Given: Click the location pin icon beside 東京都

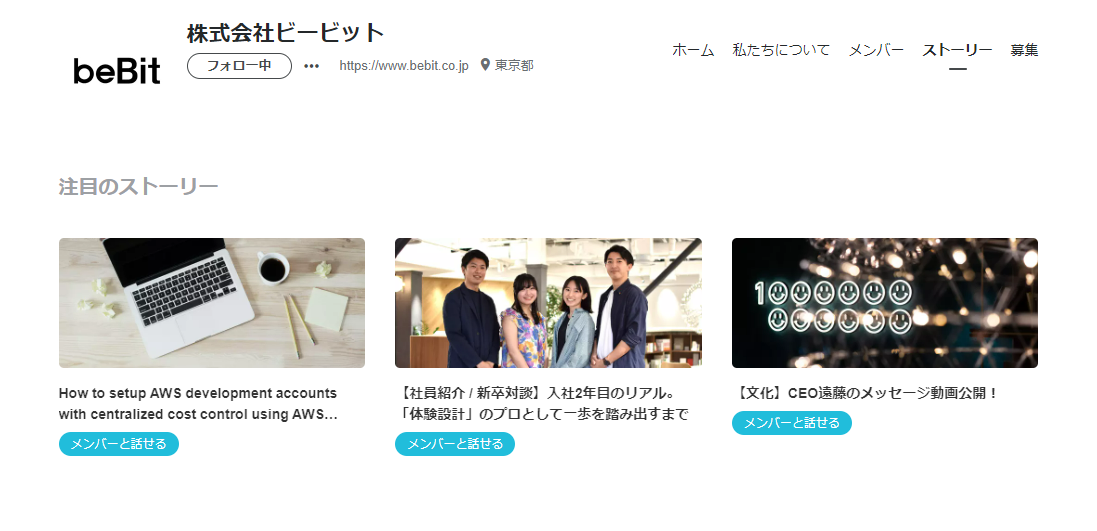Looking at the screenshot, I should click(x=485, y=65).
